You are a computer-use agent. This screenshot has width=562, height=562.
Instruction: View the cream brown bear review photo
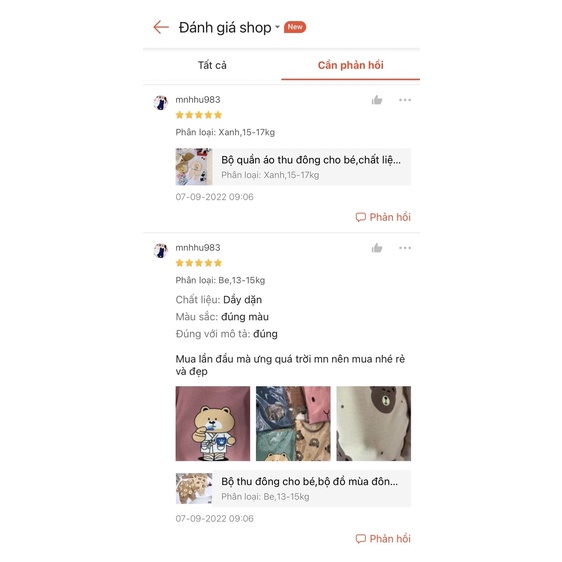click(373, 423)
